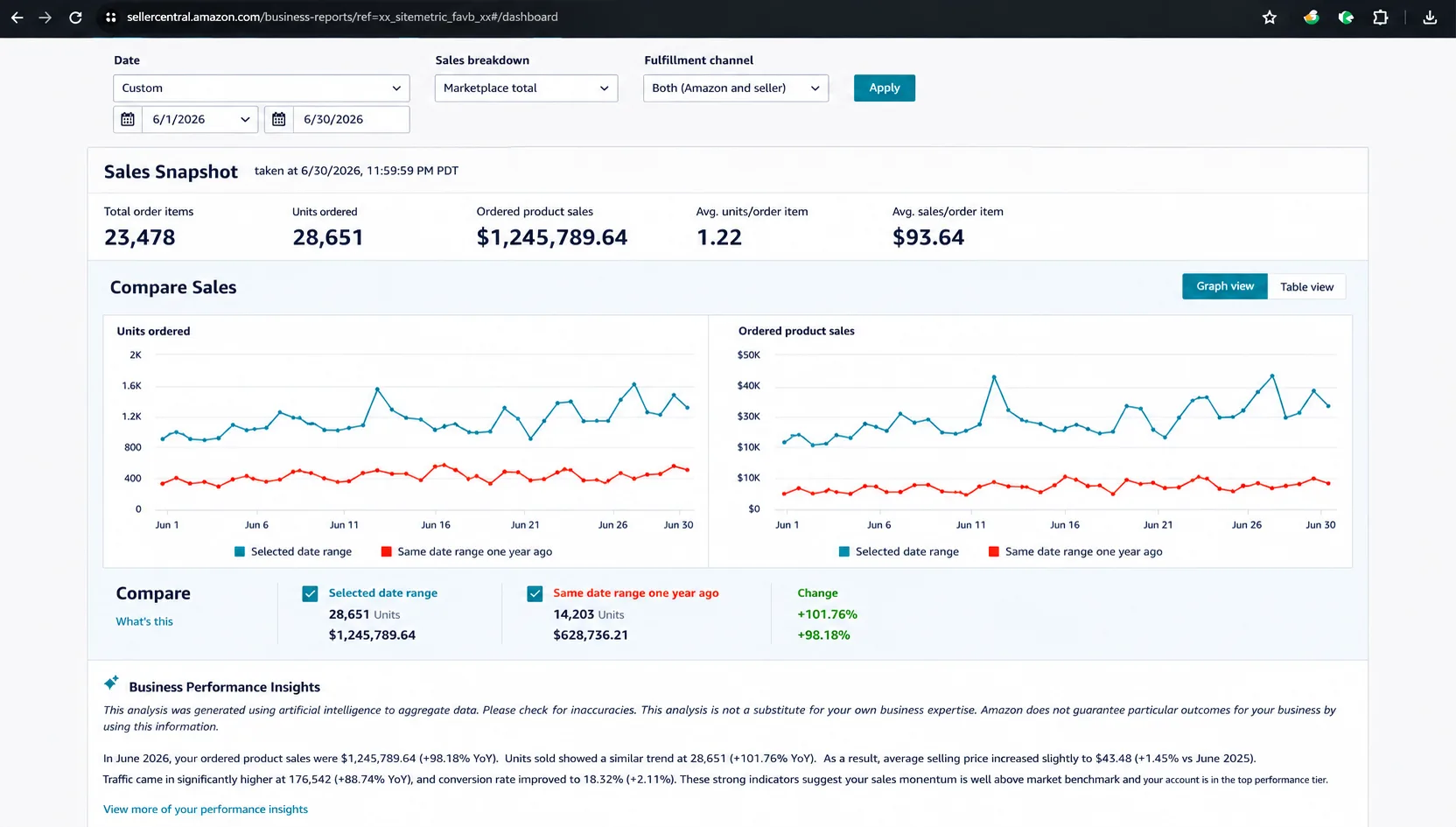The width and height of the screenshot is (1456, 827).
Task: Click the +98.18% change value
Action: 823,635
